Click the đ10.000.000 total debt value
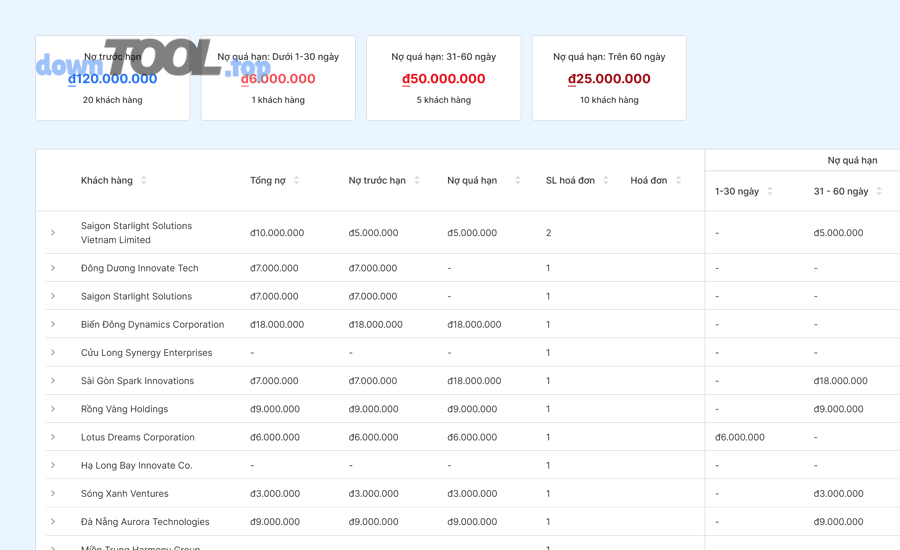Viewport: 900px width, 550px height. [x=277, y=233]
